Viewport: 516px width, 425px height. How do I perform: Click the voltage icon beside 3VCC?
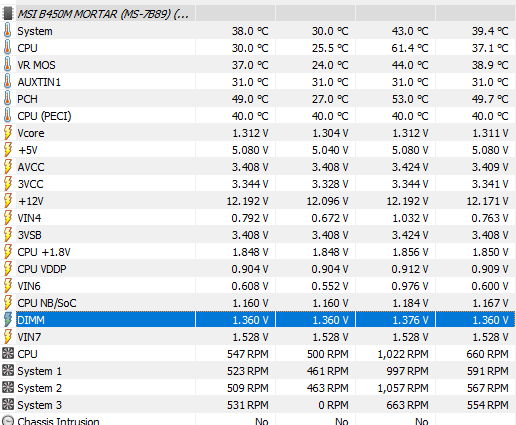click(8, 184)
